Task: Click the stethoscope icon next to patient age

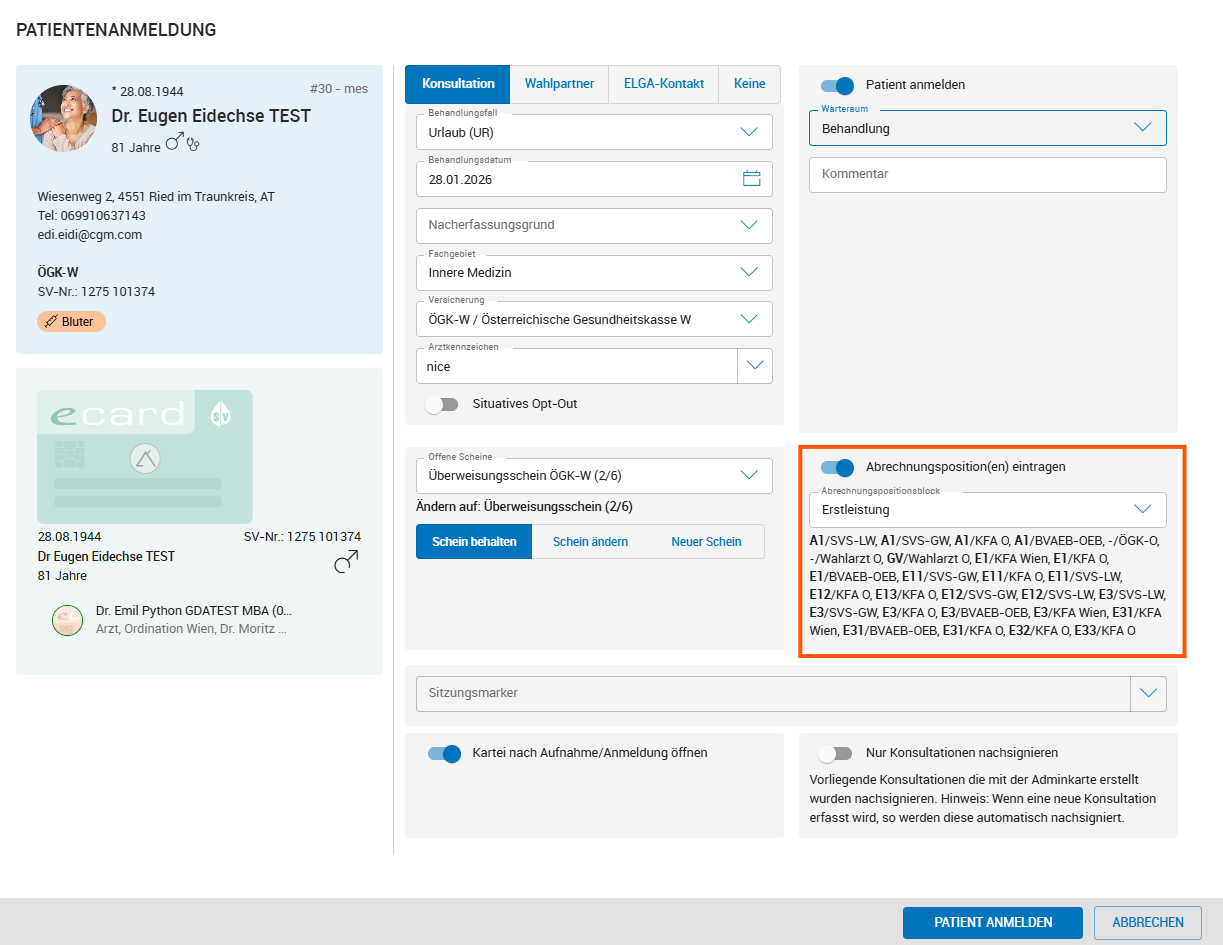Action: tap(194, 144)
